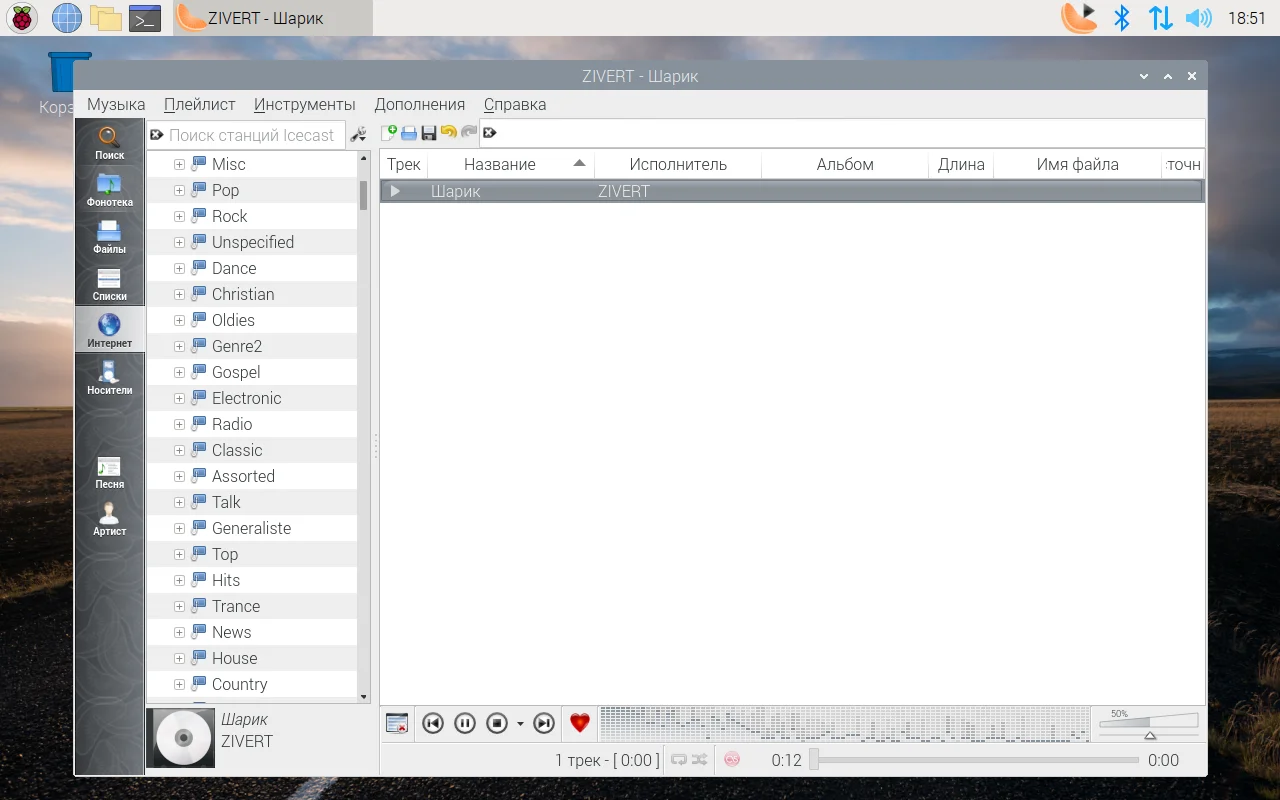
Task: Toggle Last.fm scrobbling icon
Action: pyautogui.click(x=732, y=760)
